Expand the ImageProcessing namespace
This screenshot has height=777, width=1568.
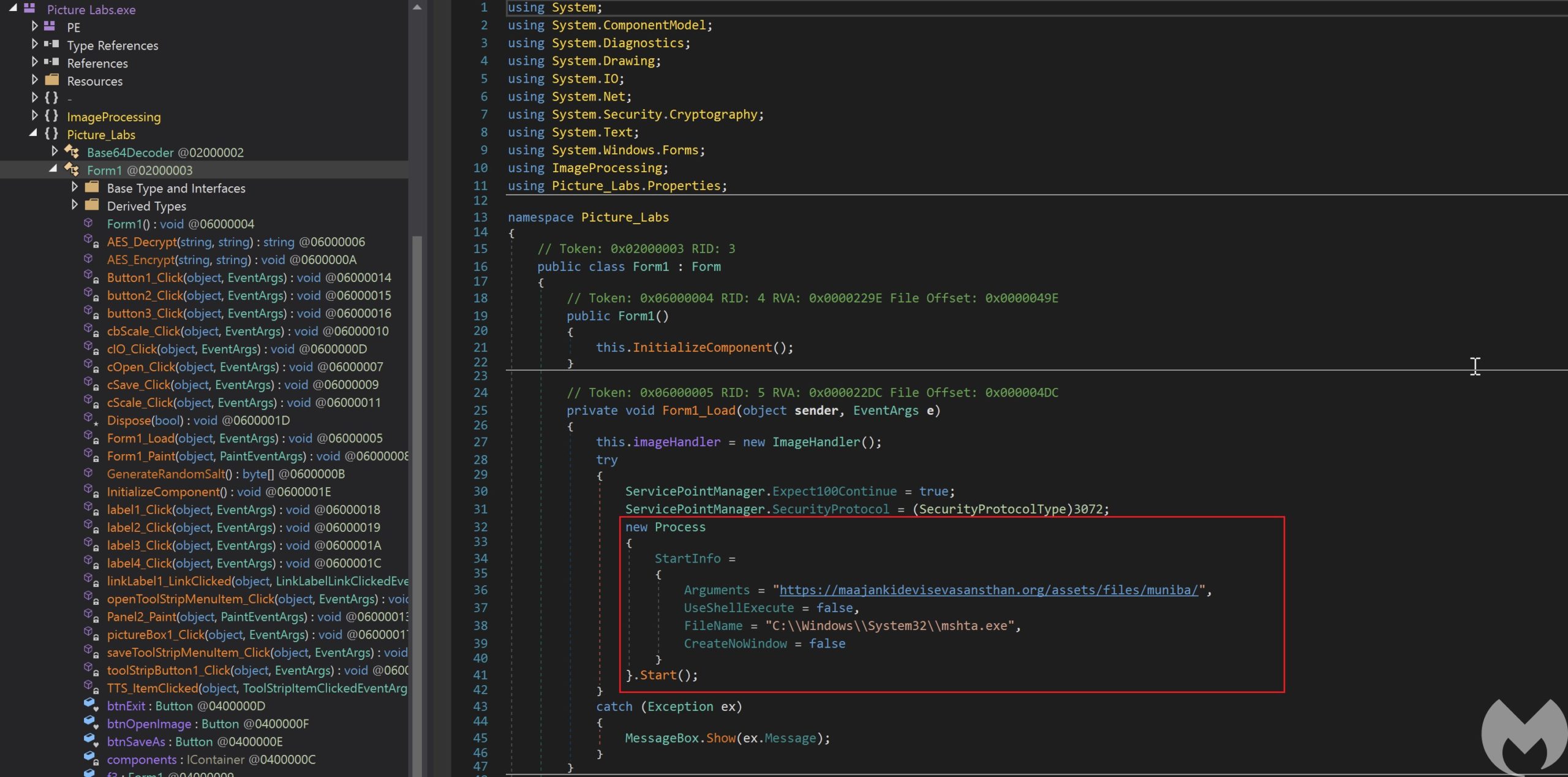35,115
